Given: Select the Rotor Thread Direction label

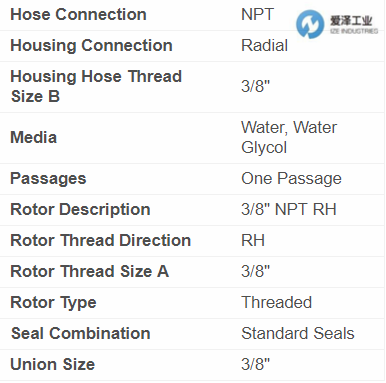Looking at the screenshot, I should [x=101, y=241].
